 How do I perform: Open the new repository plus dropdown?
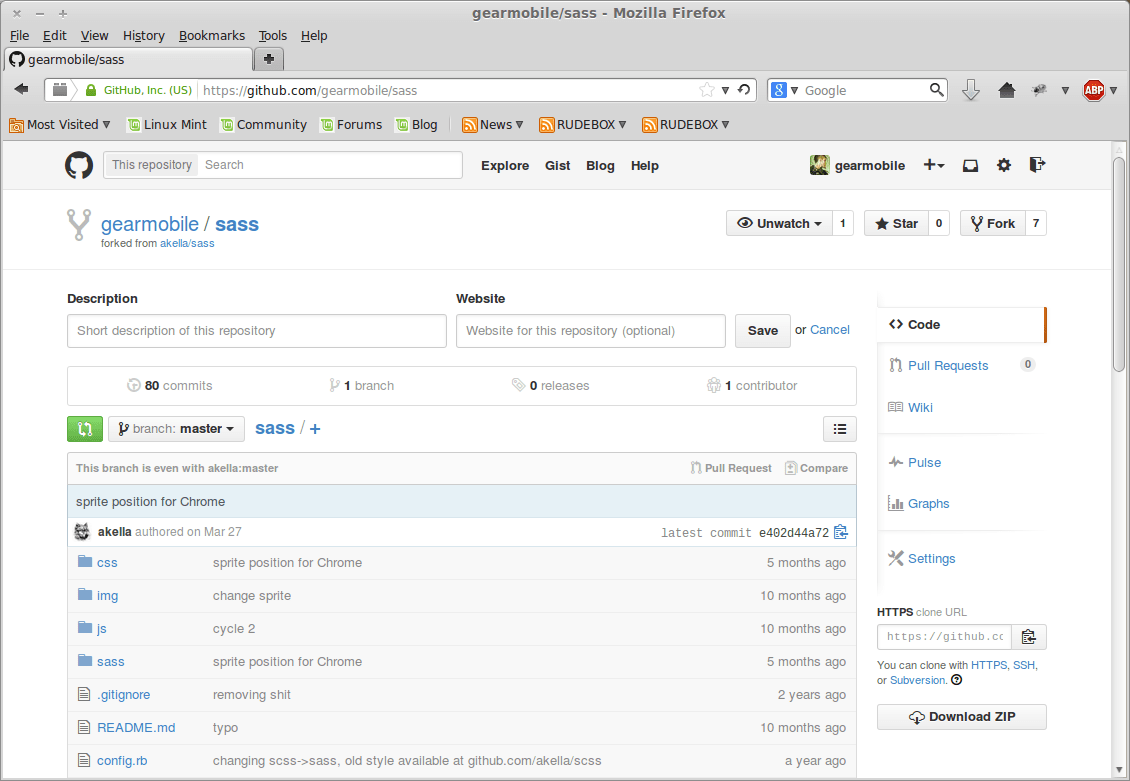pyautogui.click(x=932, y=165)
